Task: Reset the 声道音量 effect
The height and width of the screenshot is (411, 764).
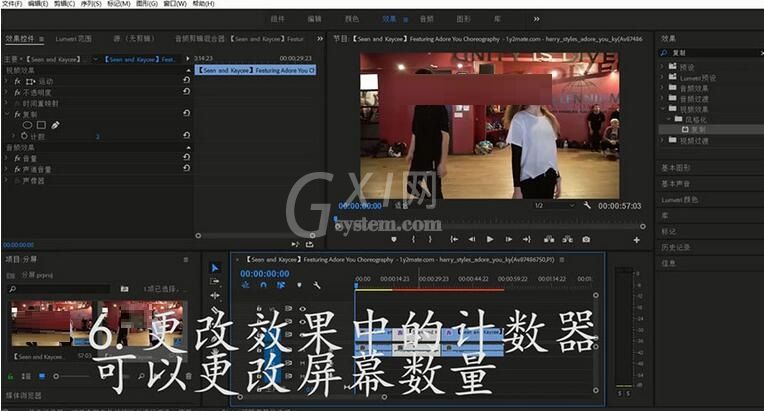Action: click(186, 168)
